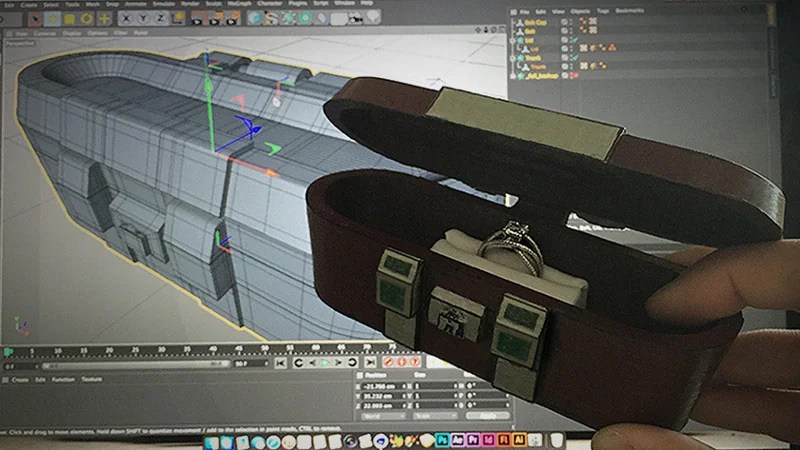This screenshot has height=450, width=800.
Task: Open Photoshop from the dock
Action: pos(442,440)
